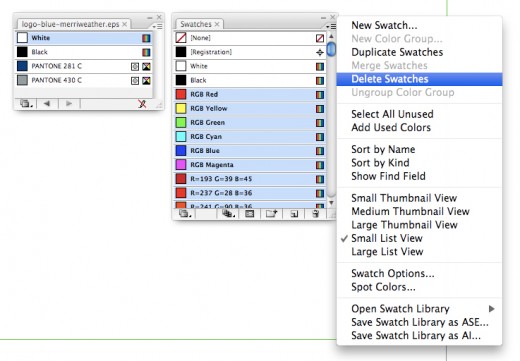The image size is (520, 361).
Task: Choose Save Swatch Library as ASE...
Action: [x=420, y=322]
